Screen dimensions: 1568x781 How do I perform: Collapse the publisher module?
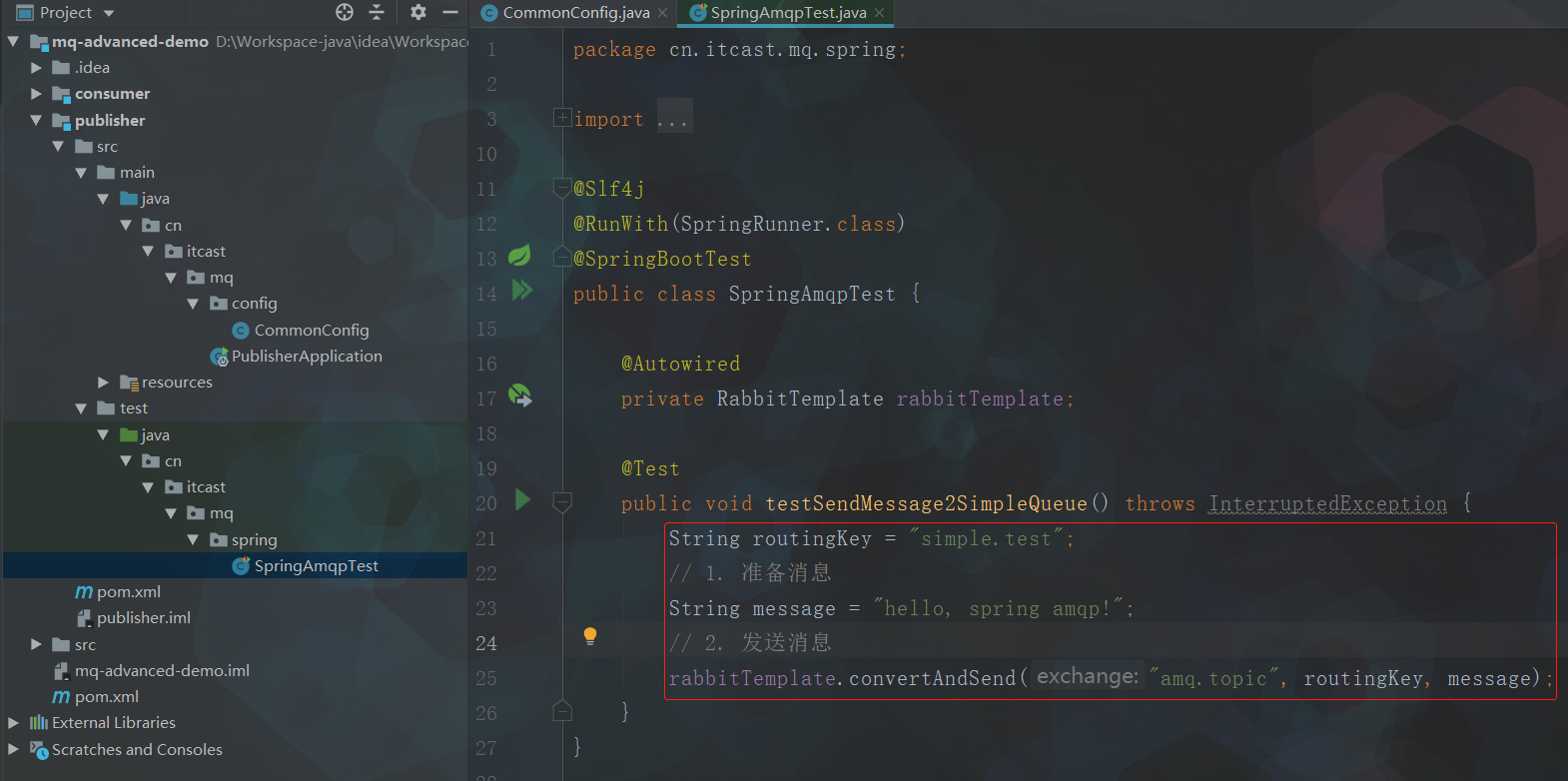(37, 120)
